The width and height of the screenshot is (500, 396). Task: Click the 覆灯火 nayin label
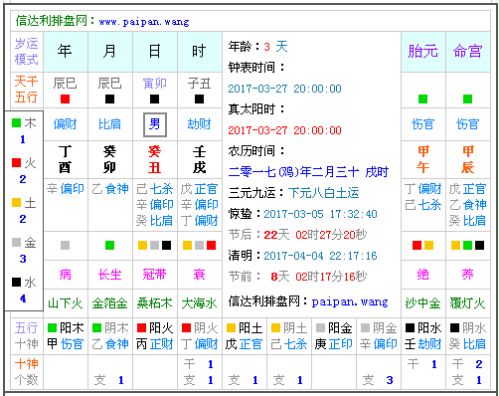(x=468, y=303)
